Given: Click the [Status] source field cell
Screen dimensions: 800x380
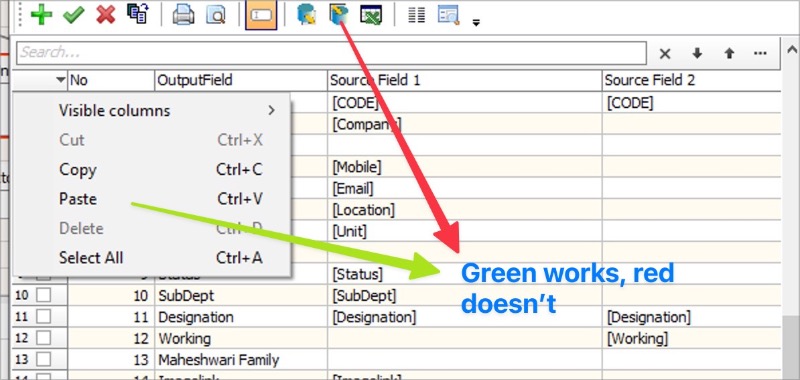Looking at the screenshot, I should click(x=464, y=274).
